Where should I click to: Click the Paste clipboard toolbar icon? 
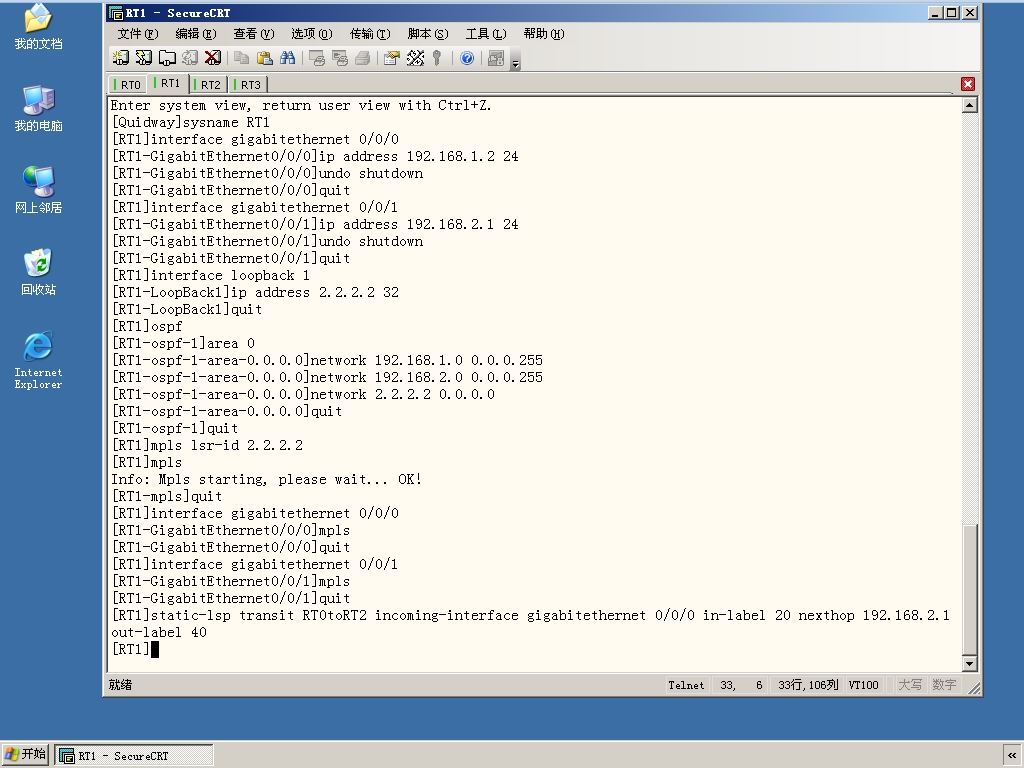tap(264, 58)
